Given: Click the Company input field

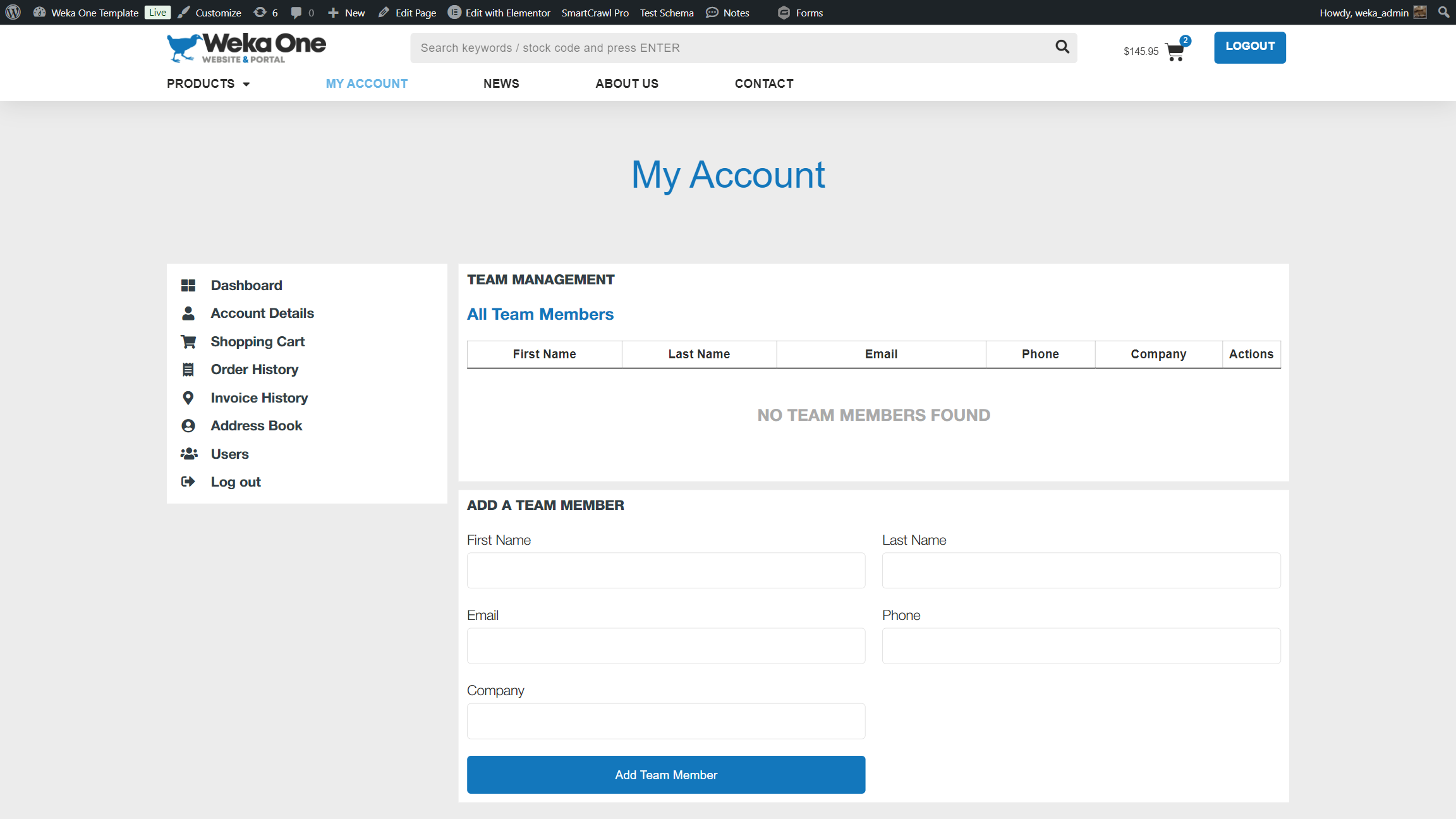Looking at the screenshot, I should (x=666, y=721).
